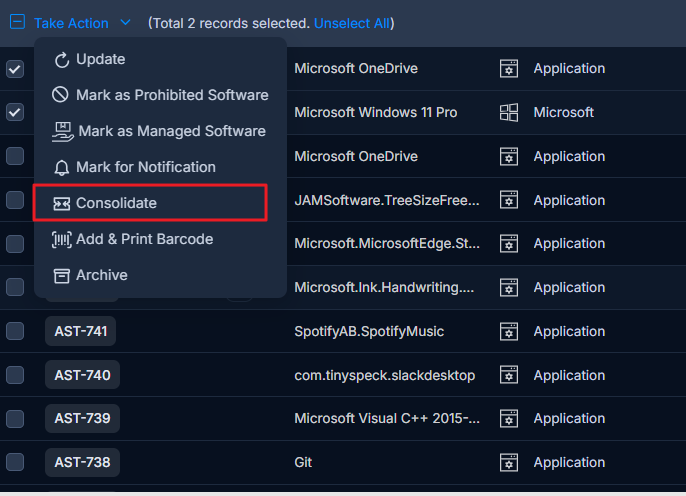Click application icon in Git row
The width and height of the screenshot is (686, 496).
[509, 462]
